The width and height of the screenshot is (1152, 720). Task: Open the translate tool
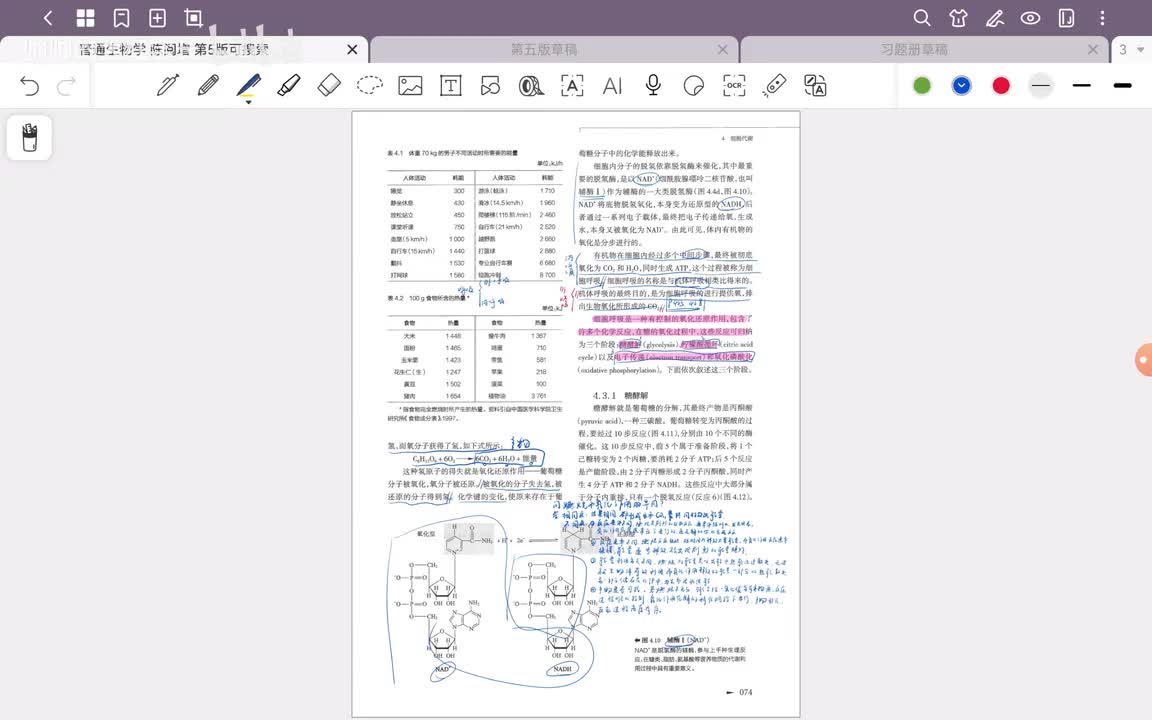(x=815, y=85)
